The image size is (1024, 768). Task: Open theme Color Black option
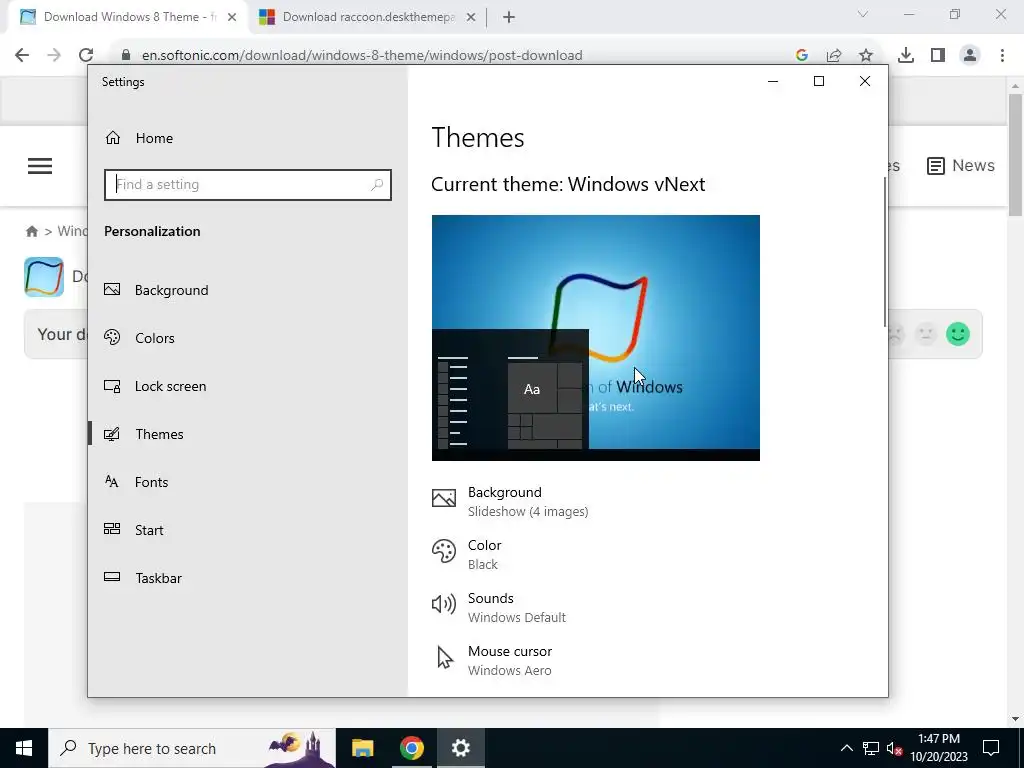467,554
